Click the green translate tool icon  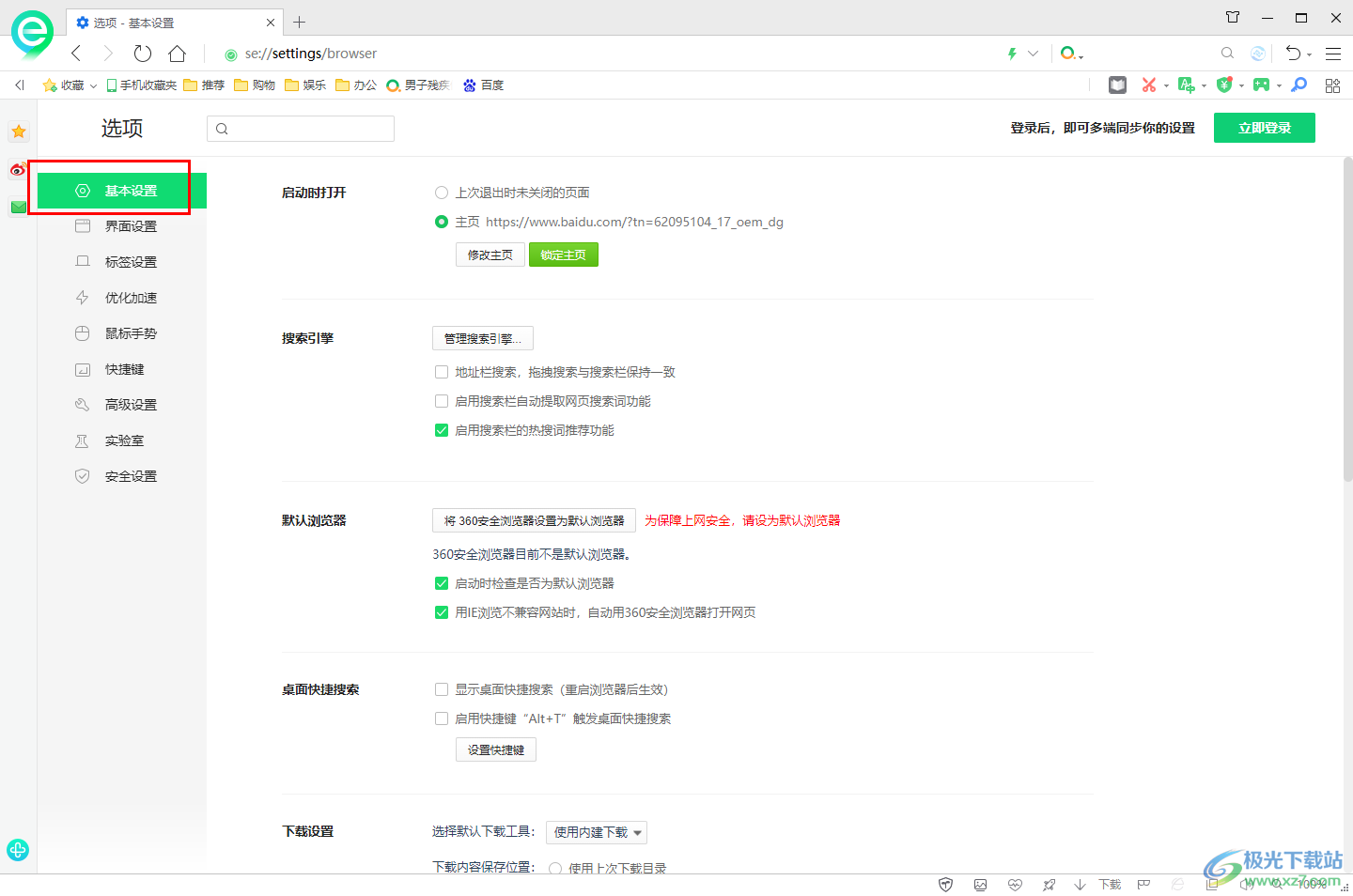click(1186, 85)
